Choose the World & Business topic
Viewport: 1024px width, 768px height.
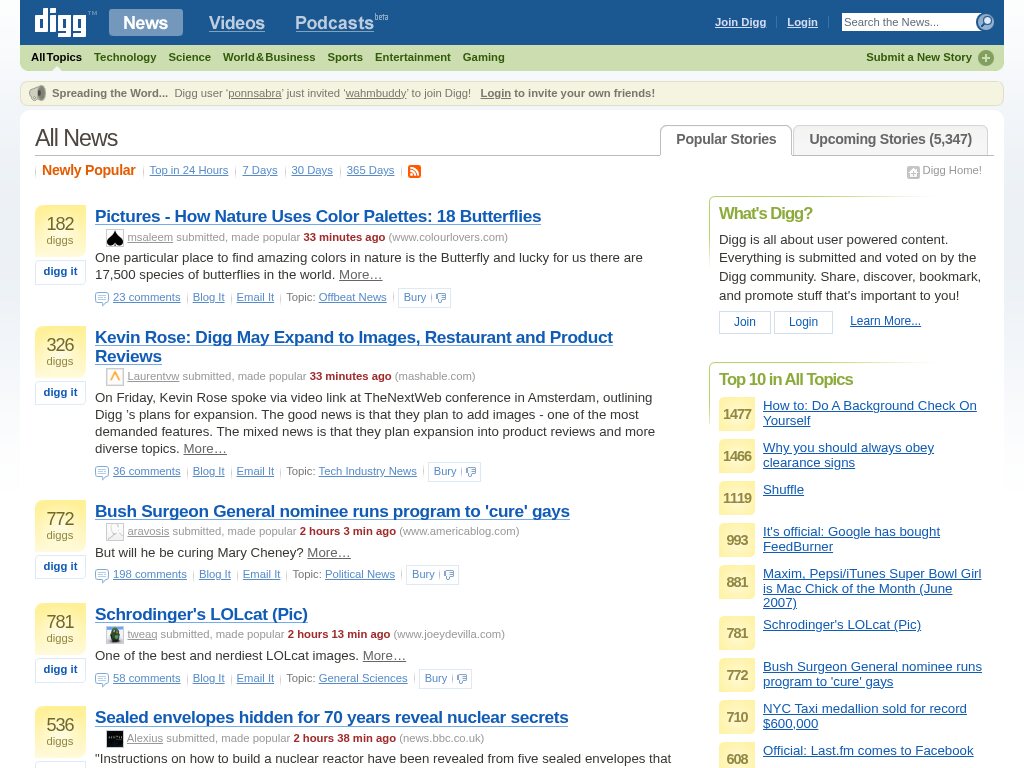click(269, 57)
